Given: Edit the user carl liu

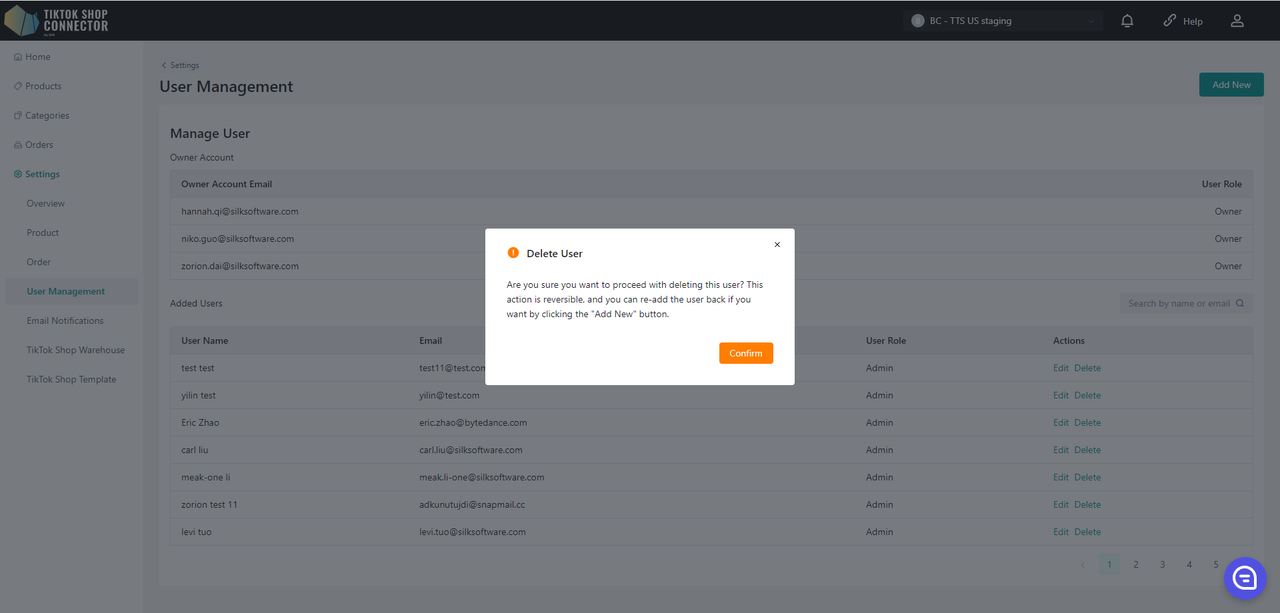Looking at the screenshot, I should click(x=1060, y=450).
